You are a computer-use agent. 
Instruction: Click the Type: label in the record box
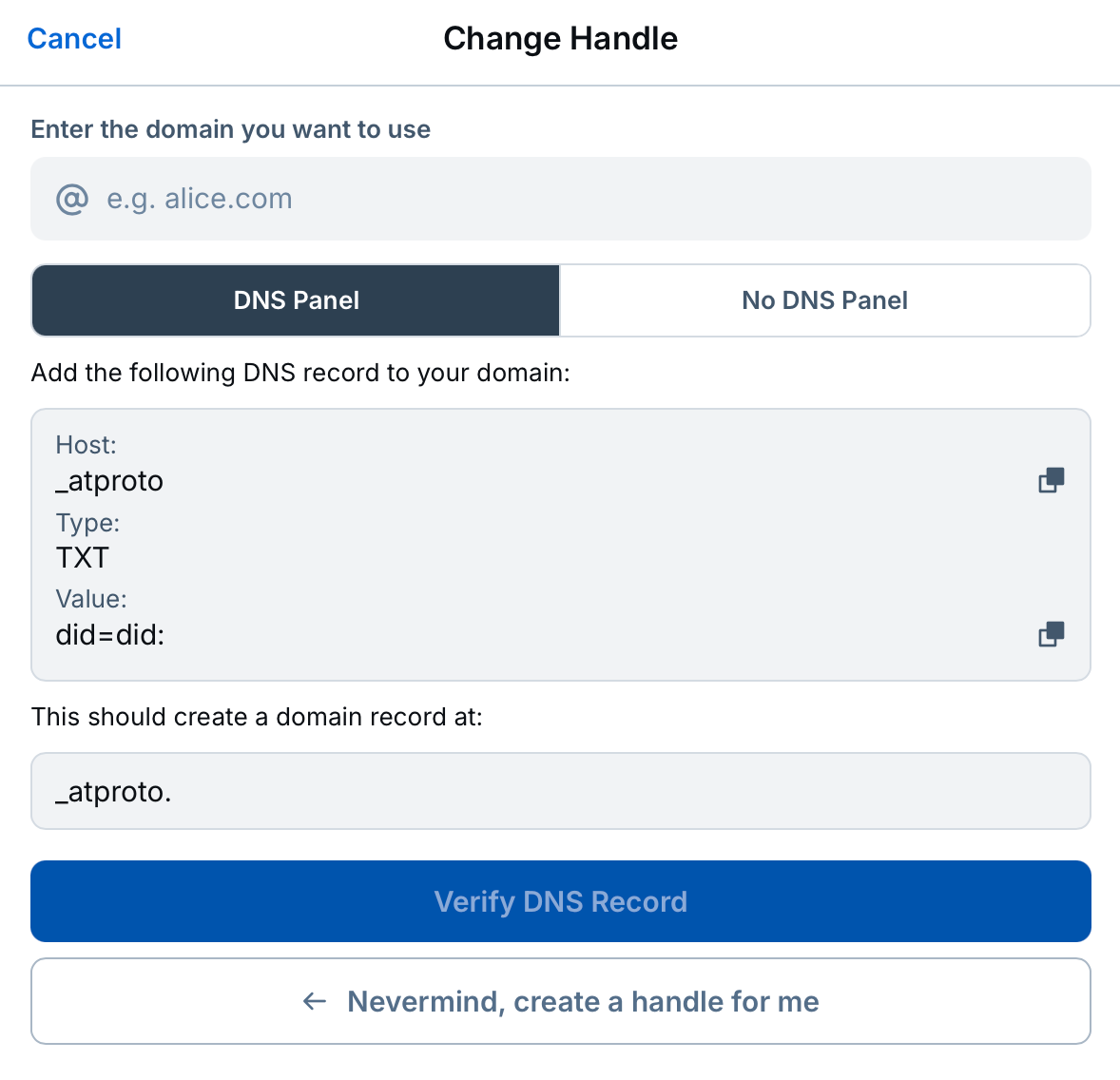point(87,522)
